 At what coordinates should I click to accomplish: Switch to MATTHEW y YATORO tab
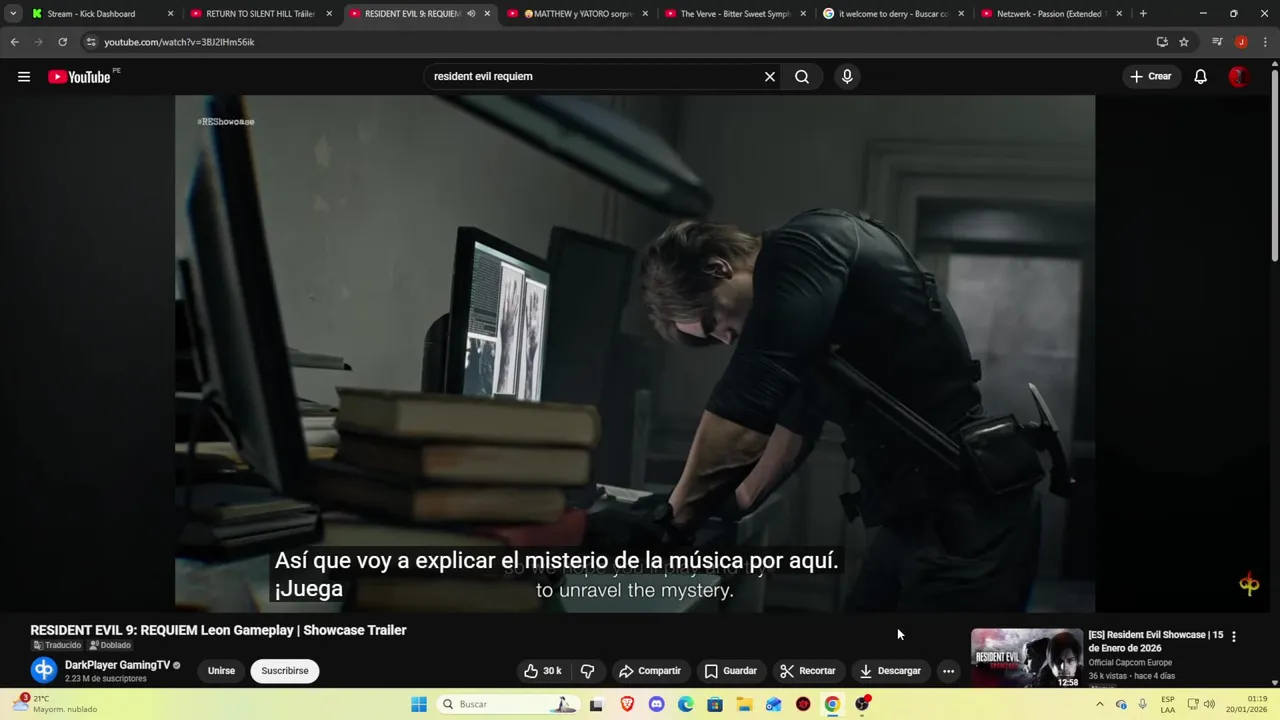pyautogui.click(x=578, y=14)
